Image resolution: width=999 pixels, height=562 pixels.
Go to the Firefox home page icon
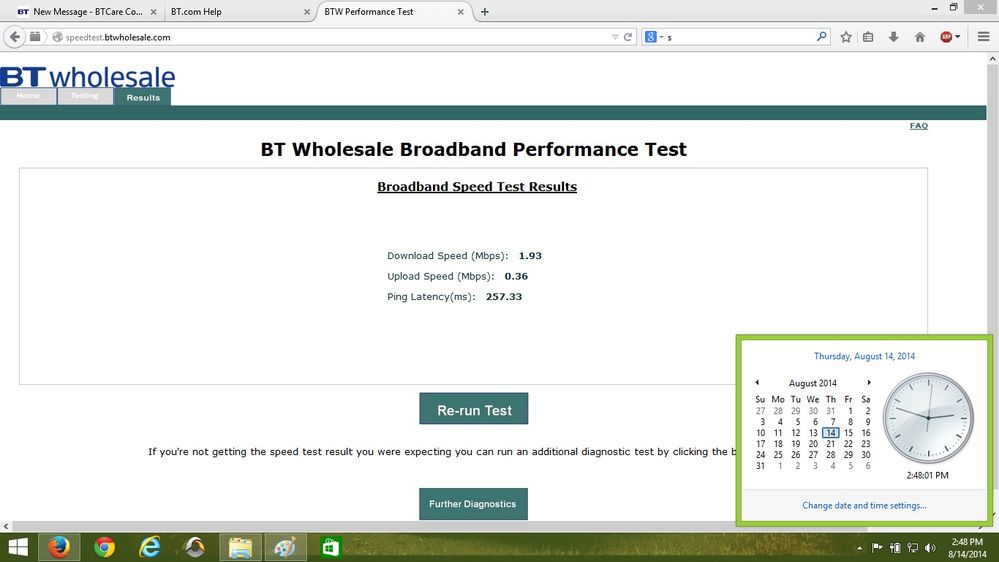tap(919, 37)
